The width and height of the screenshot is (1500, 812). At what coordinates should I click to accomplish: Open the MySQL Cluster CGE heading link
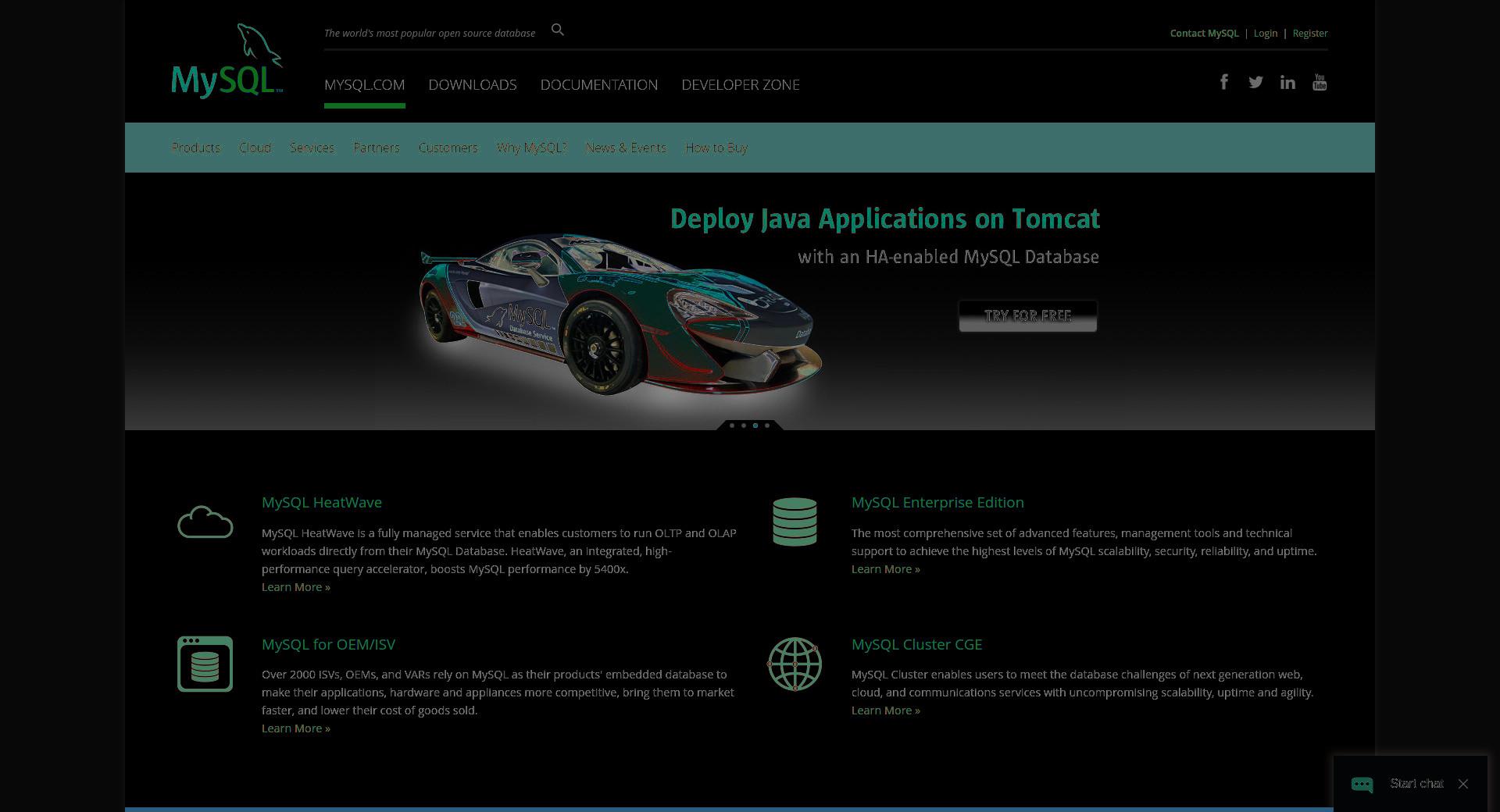pos(916,644)
